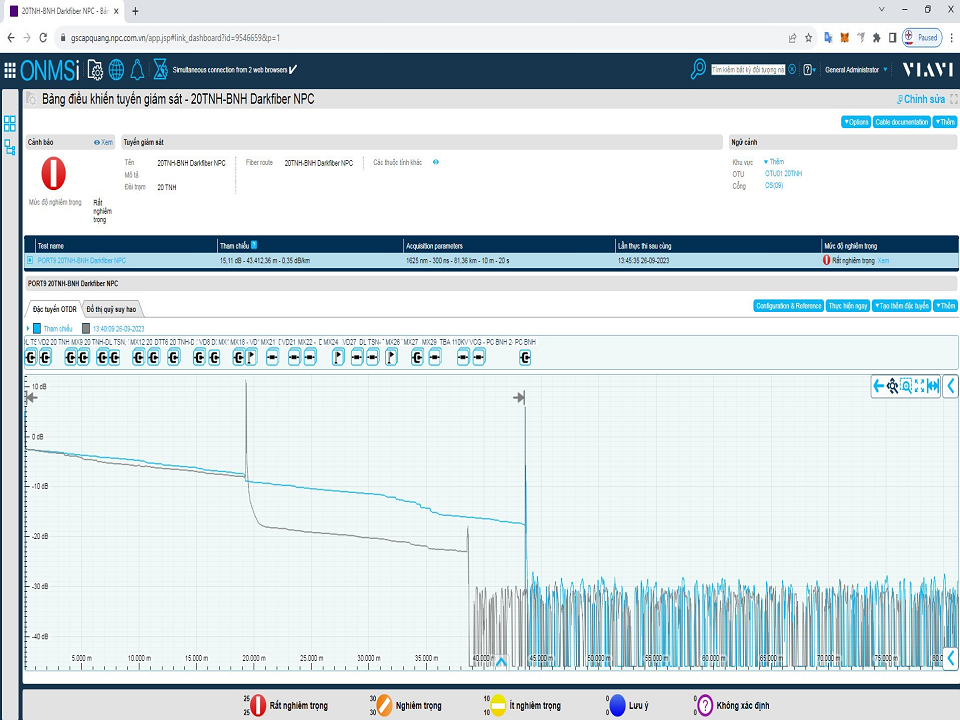
Task: Open the folder settings icon in header
Action: 95,70
